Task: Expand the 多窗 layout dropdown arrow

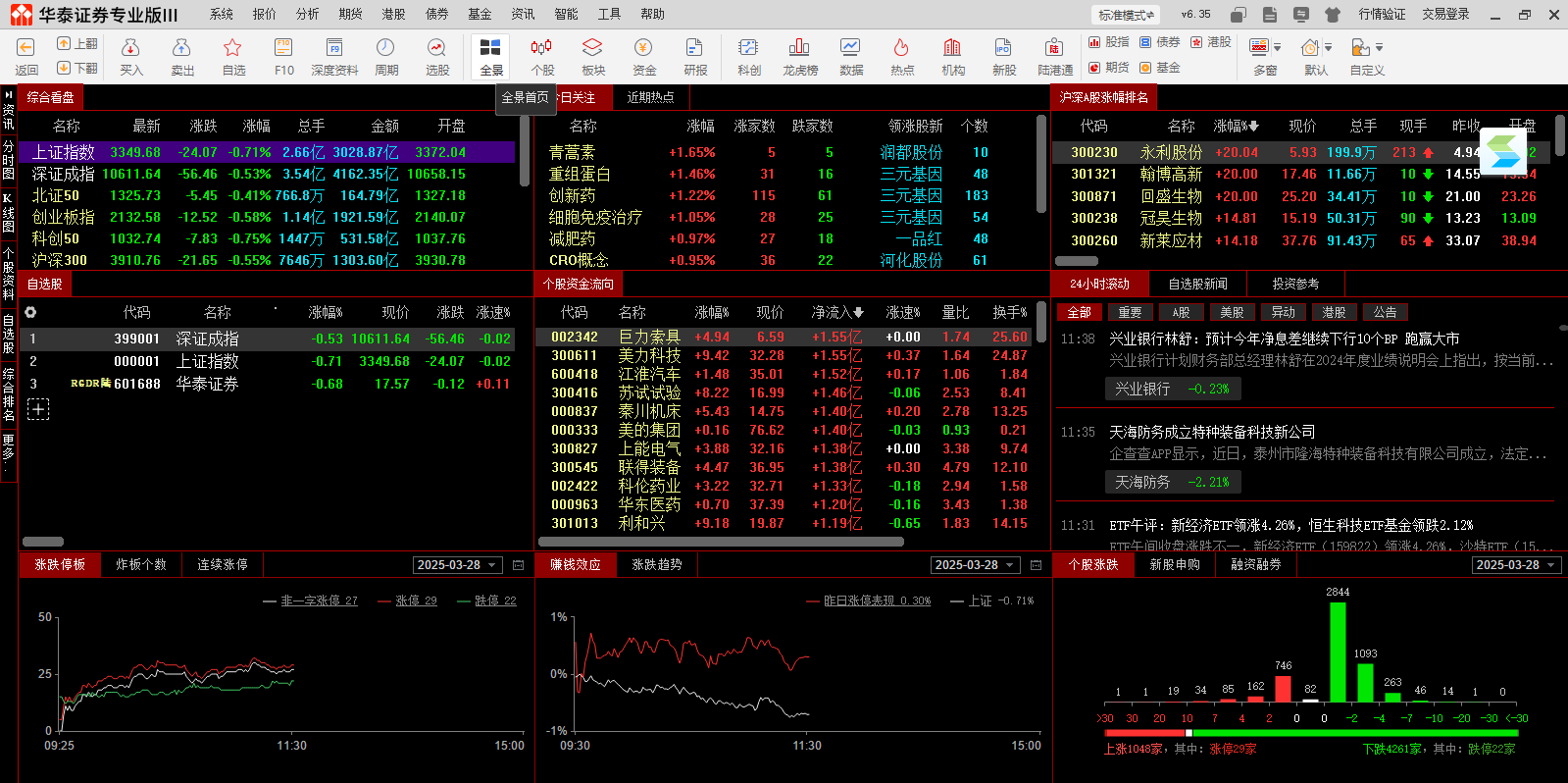Action: [x=1278, y=47]
